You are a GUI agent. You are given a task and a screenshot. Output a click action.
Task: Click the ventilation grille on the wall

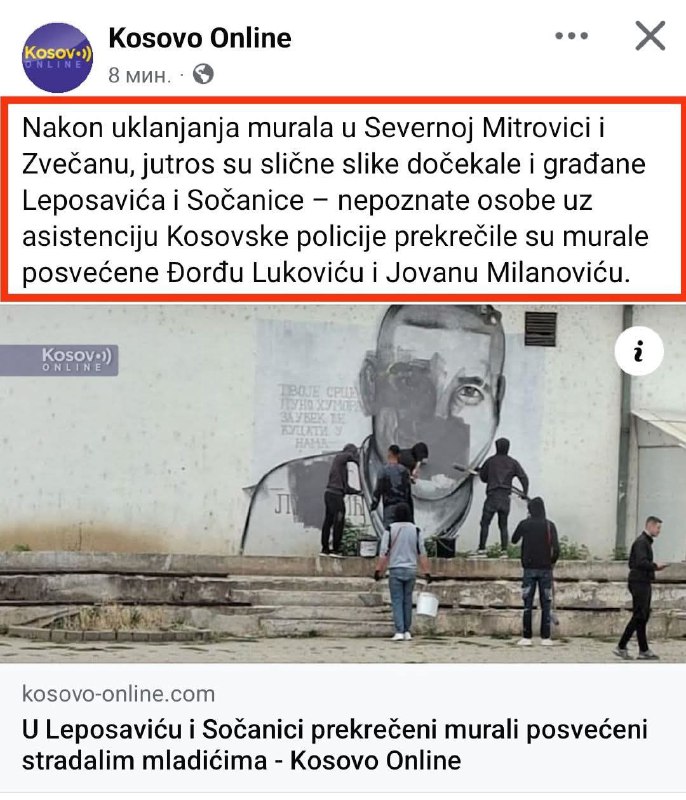[x=540, y=328]
